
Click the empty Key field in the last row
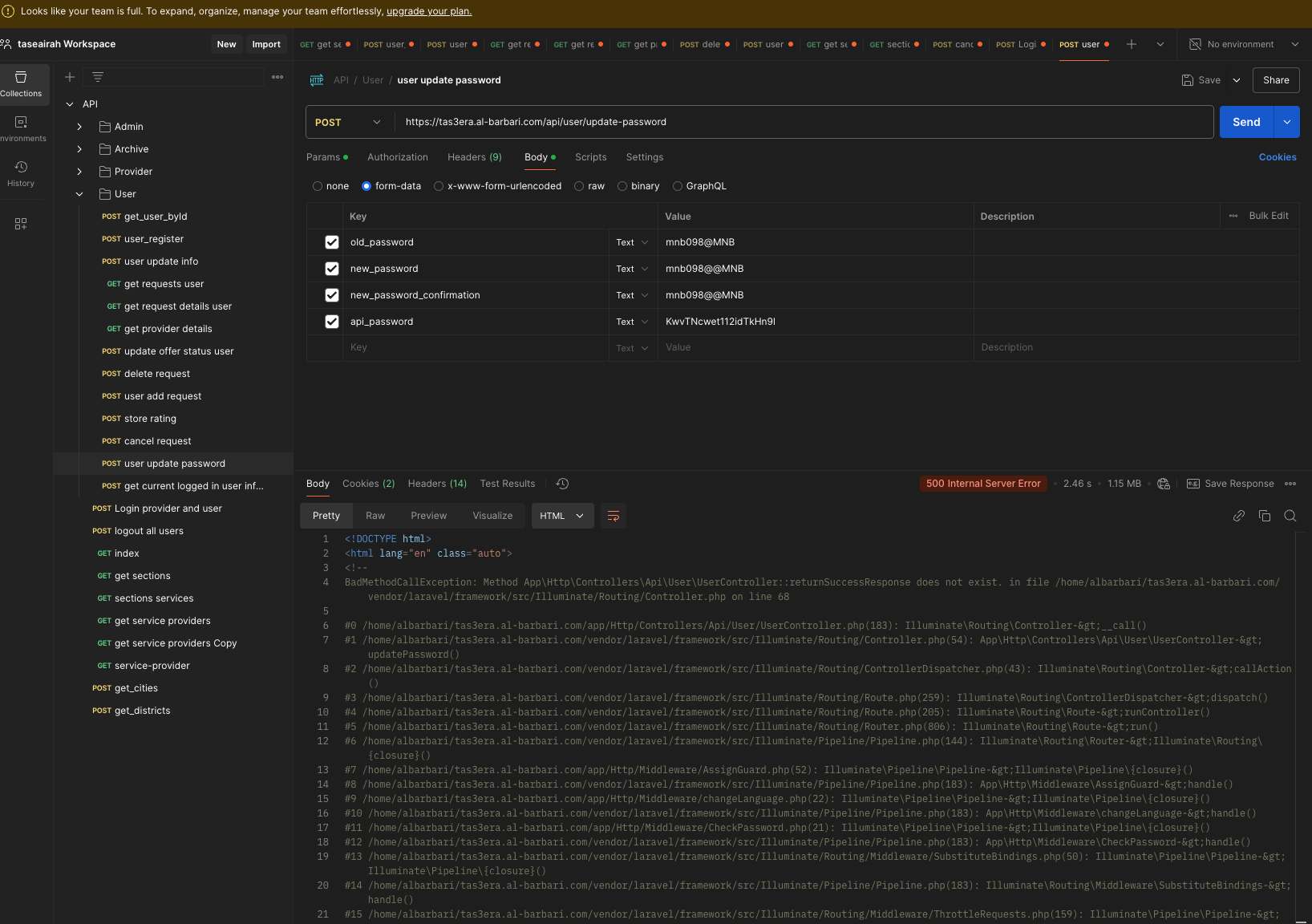pos(476,348)
